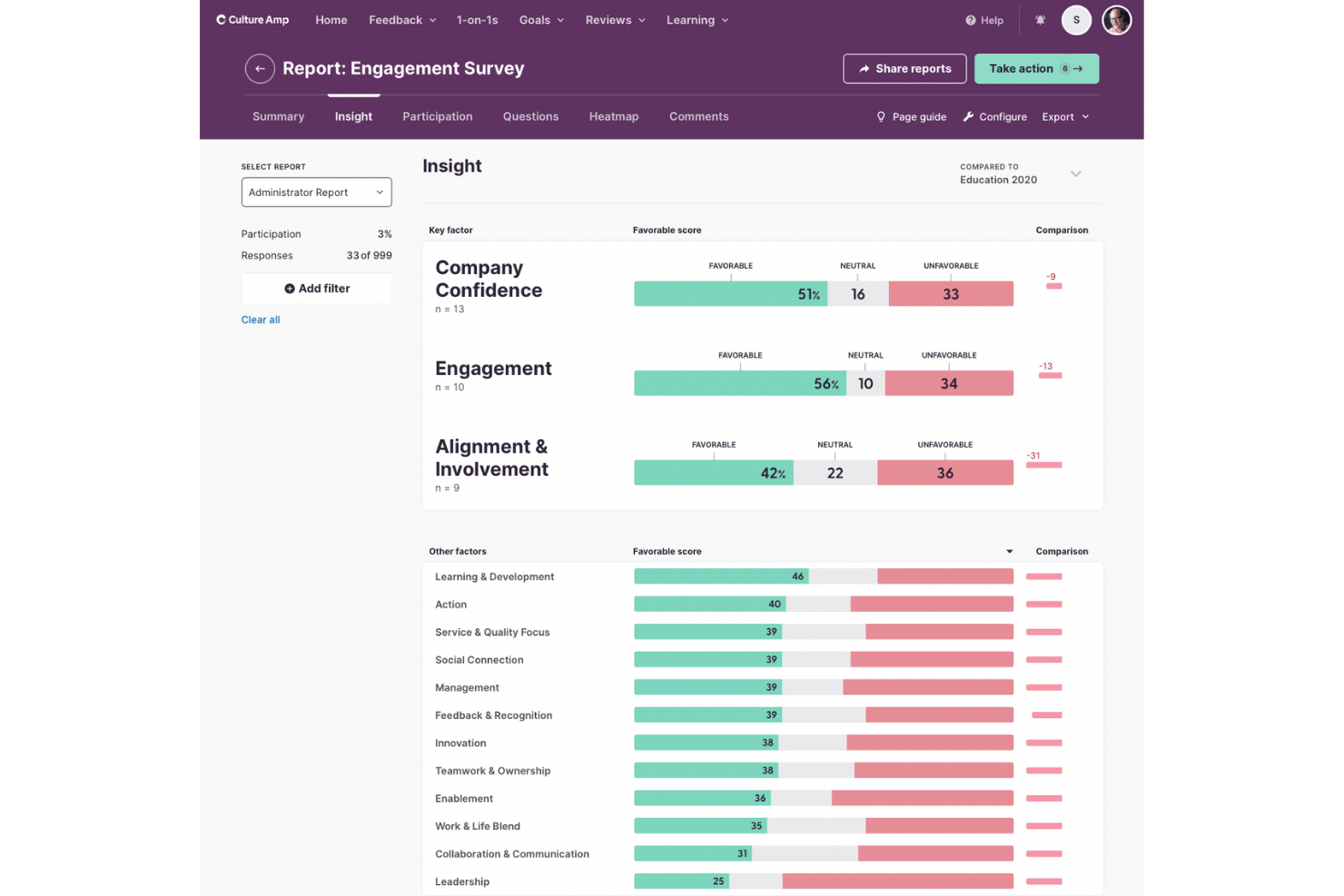Select the Service & Quality Focus factor
Viewport: 1344px width, 896px height.
coord(492,633)
